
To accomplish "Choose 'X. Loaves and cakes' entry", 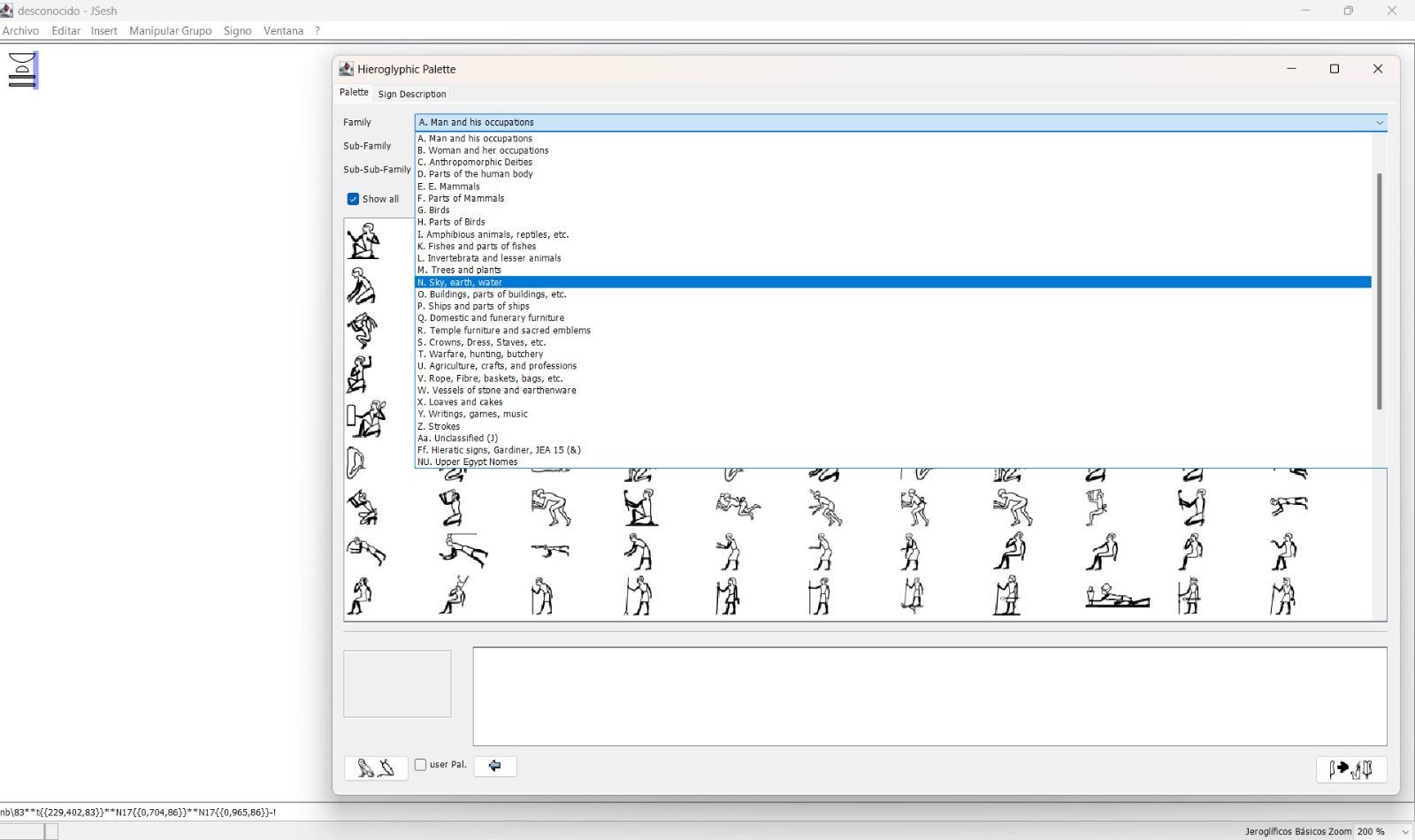I will [x=893, y=402].
